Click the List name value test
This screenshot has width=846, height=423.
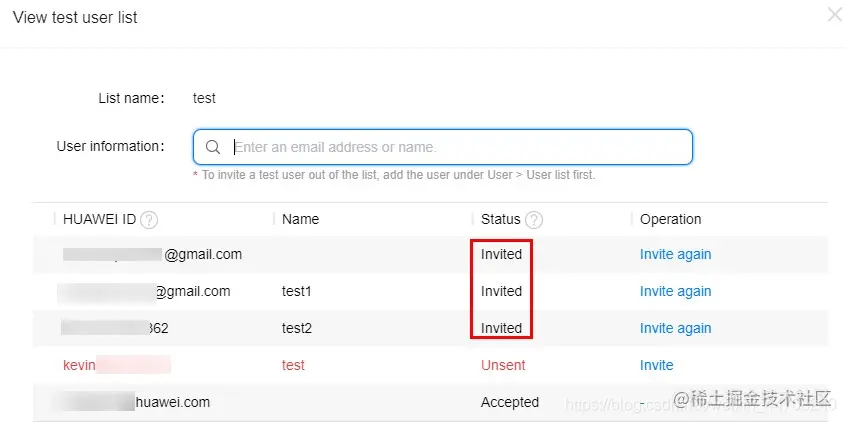204,98
